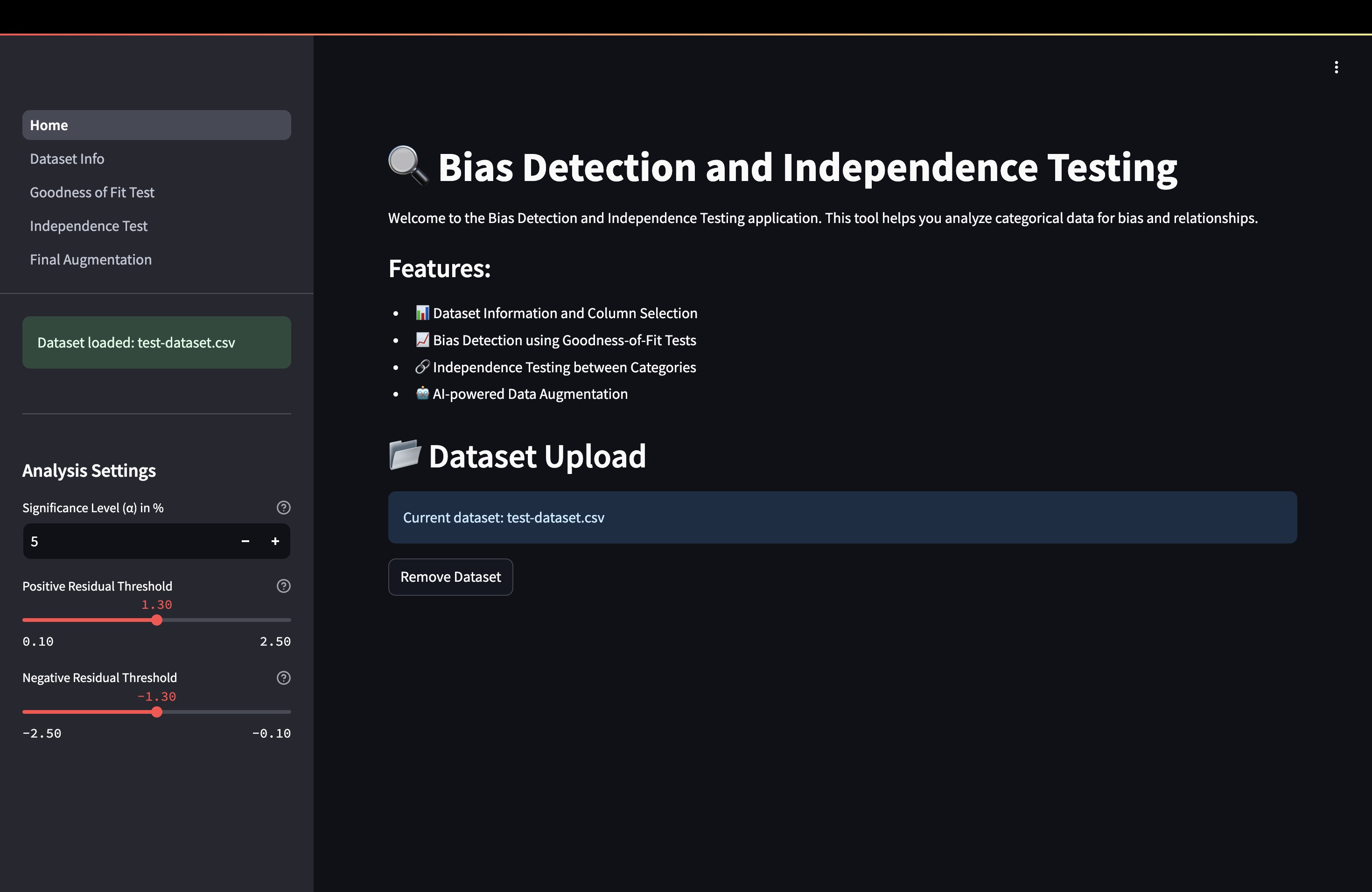Open the three-dot main menu
Screen dimensions: 1372x892
[x=1336, y=68]
